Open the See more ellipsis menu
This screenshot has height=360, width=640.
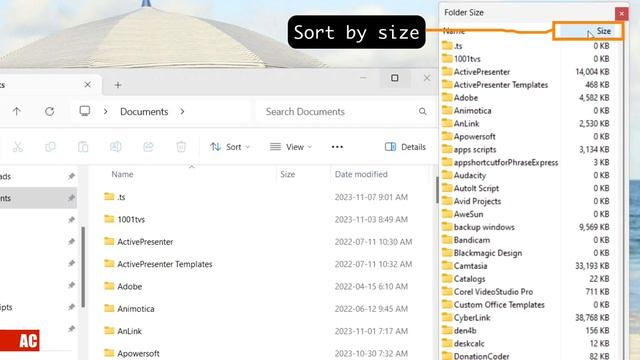pos(337,147)
